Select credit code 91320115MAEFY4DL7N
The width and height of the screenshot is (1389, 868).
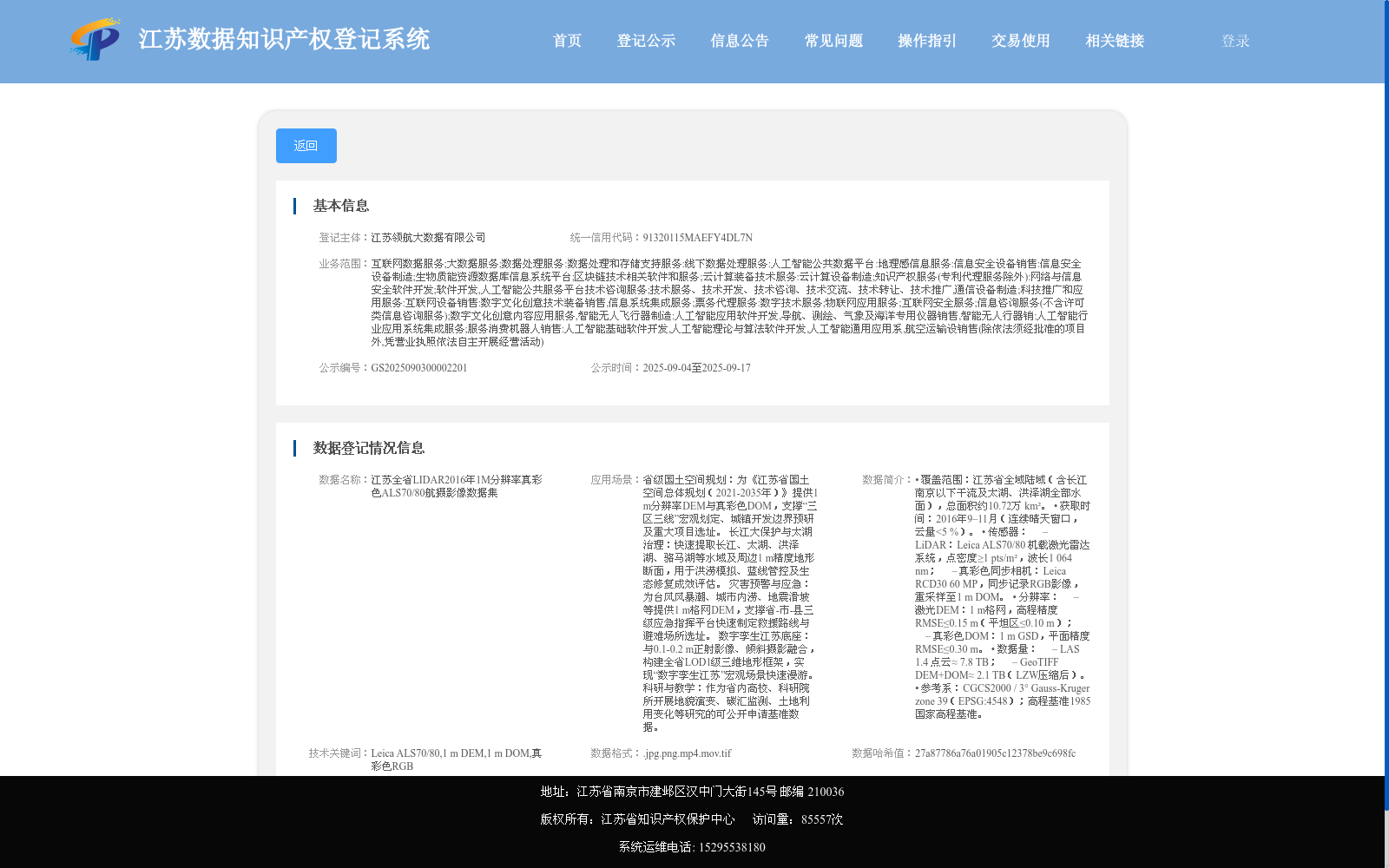pos(697,238)
